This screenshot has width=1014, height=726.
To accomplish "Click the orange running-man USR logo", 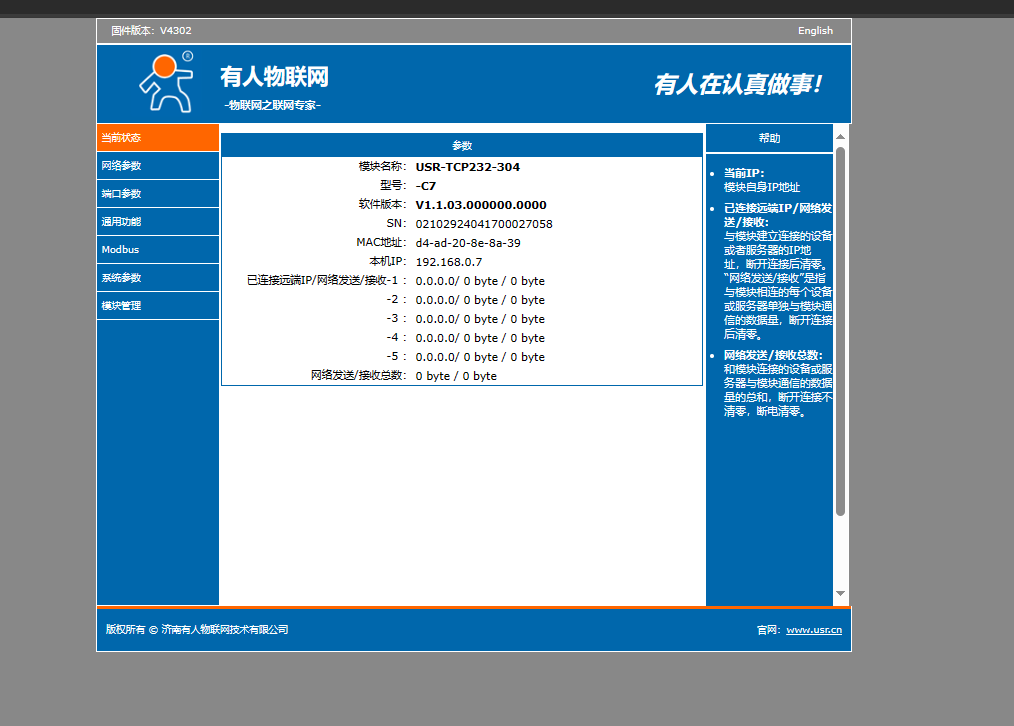I will tap(164, 82).
